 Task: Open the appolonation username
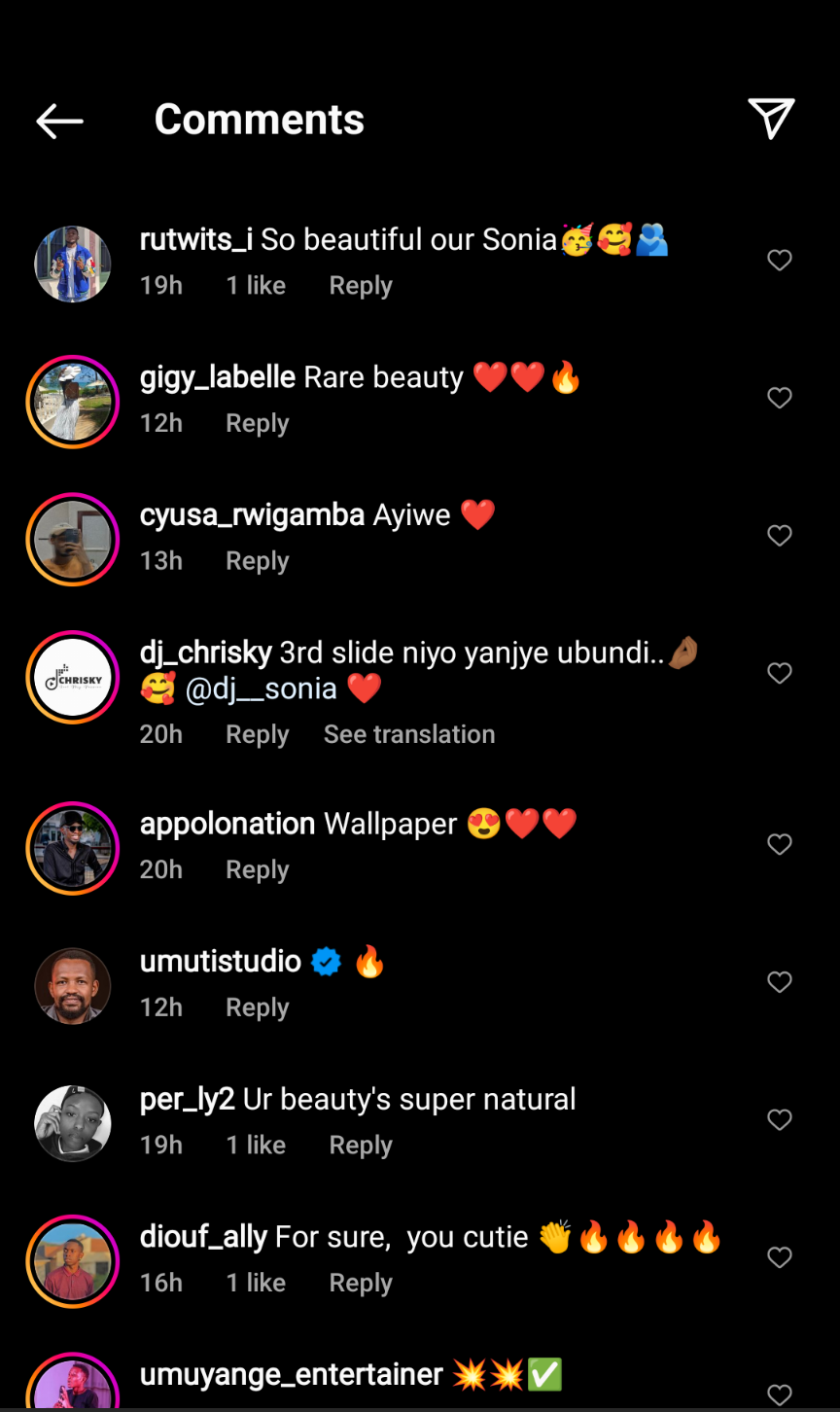tap(227, 824)
